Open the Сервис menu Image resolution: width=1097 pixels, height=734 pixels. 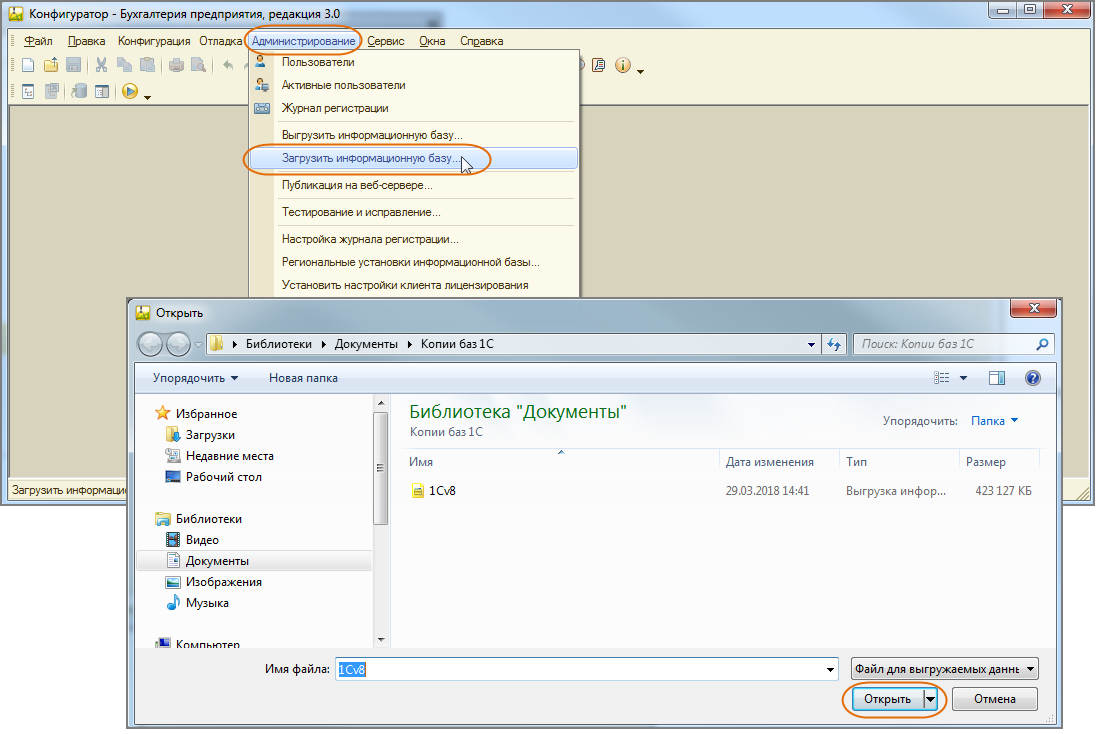point(385,41)
